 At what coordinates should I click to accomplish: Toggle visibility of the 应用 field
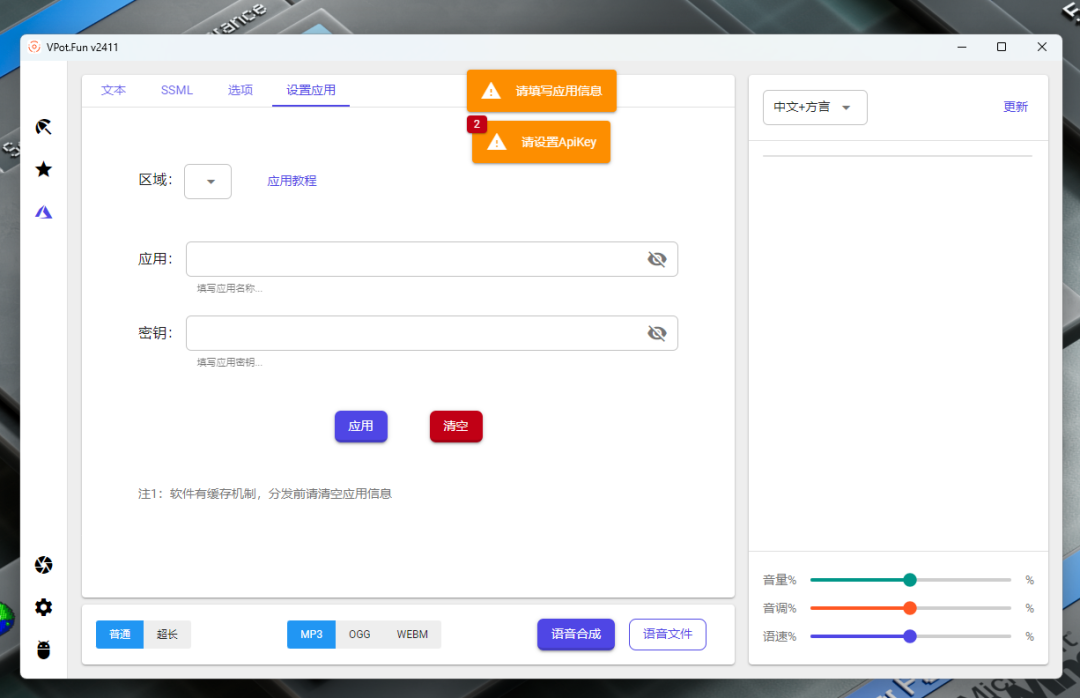[656, 259]
